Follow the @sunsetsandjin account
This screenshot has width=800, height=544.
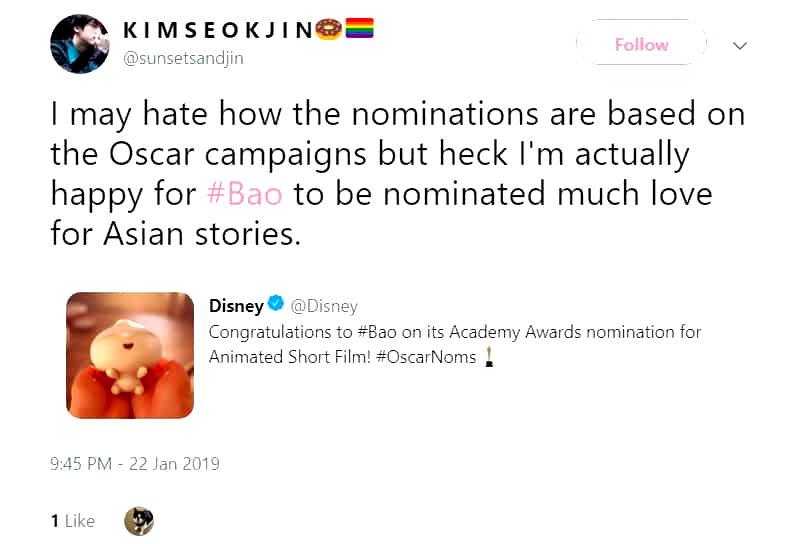point(641,45)
